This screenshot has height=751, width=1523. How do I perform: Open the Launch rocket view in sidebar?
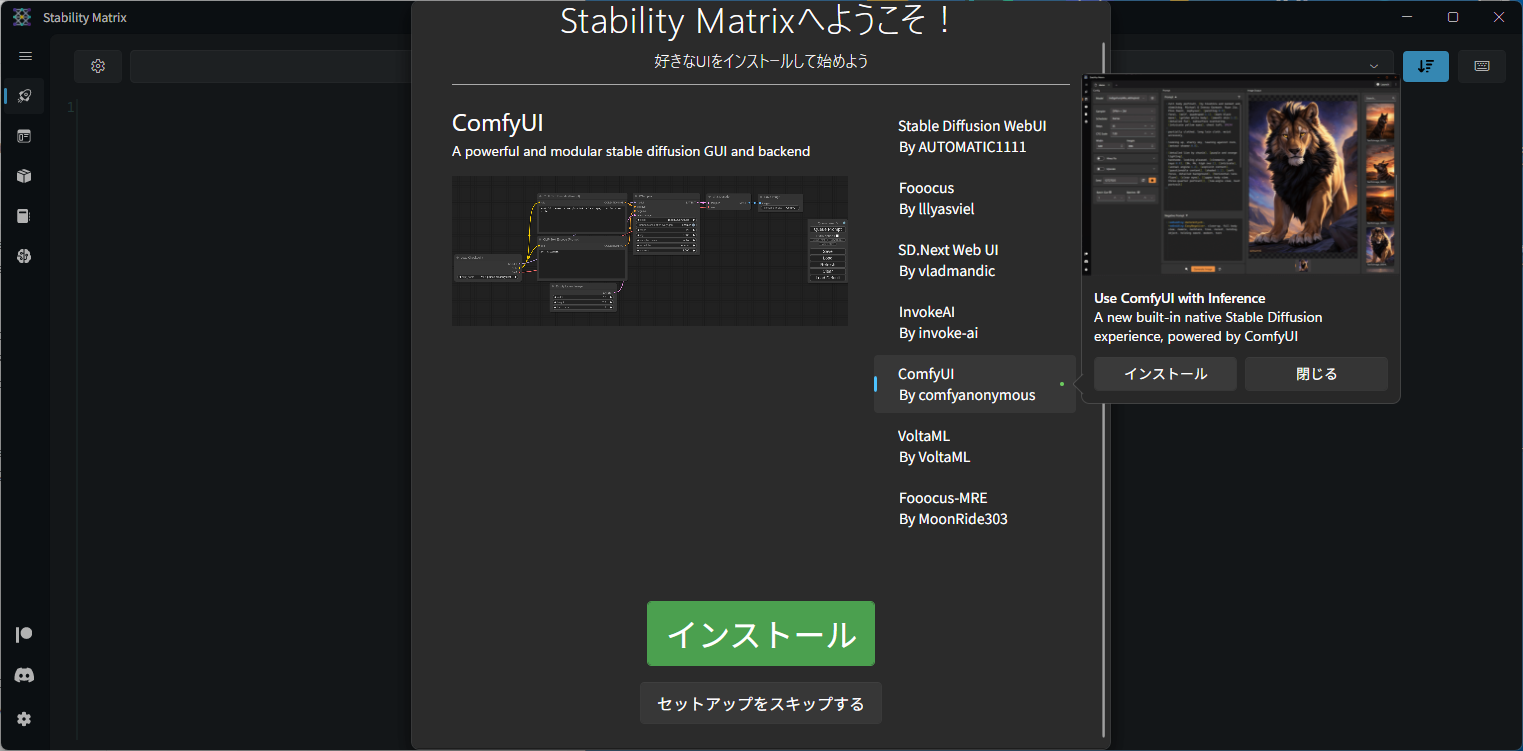point(24,96)
